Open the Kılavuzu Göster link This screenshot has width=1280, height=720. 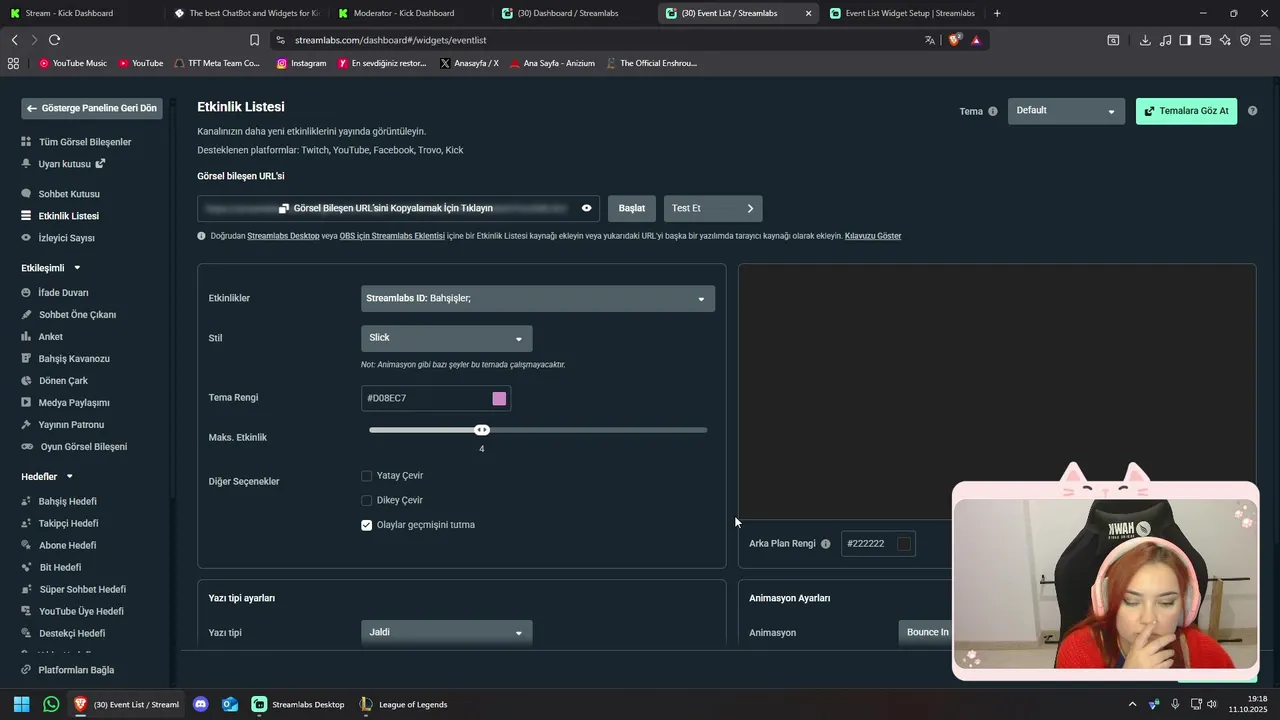coord(873,236)
